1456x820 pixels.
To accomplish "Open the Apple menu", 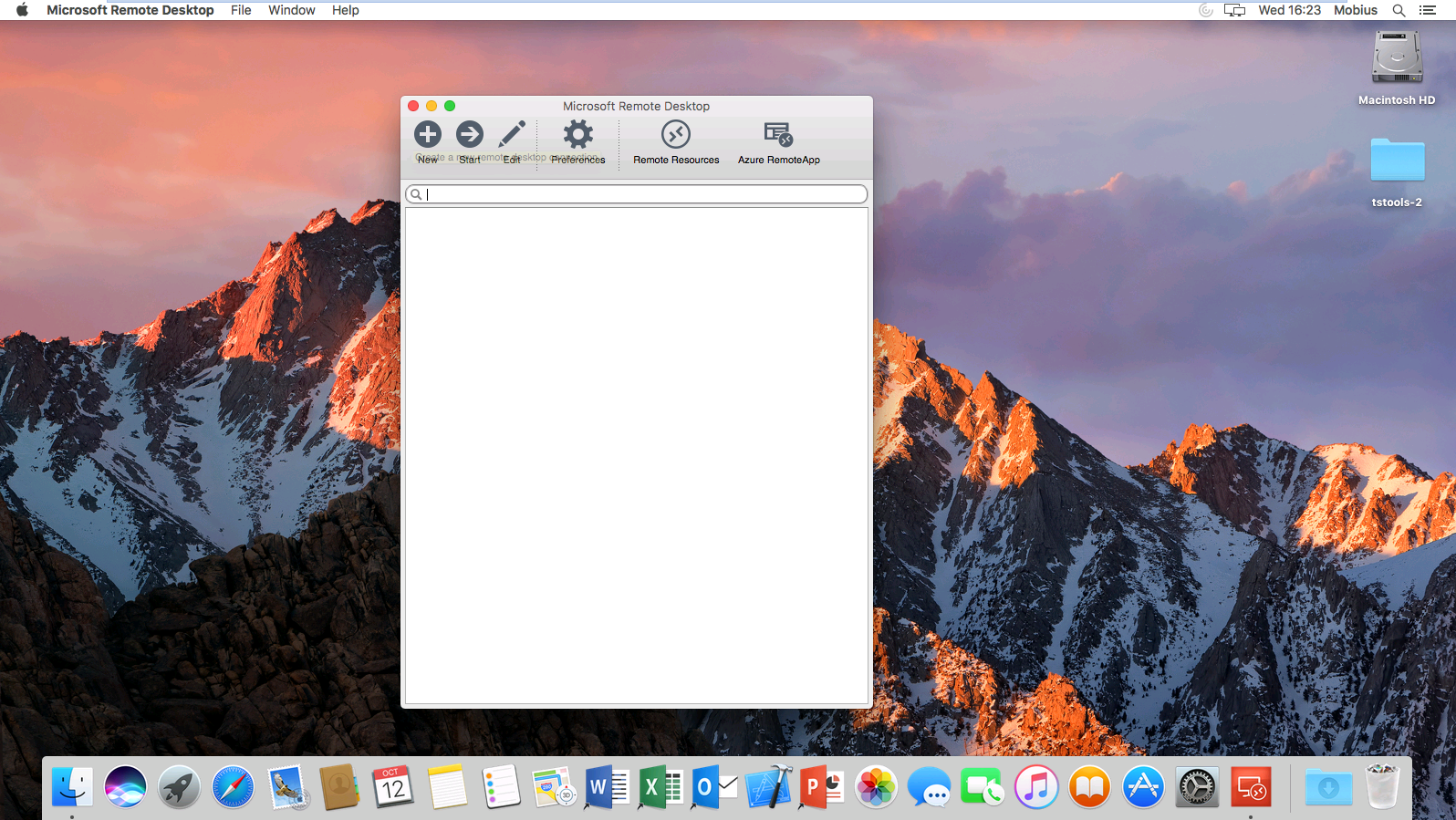I will click(x=22, y=10).
